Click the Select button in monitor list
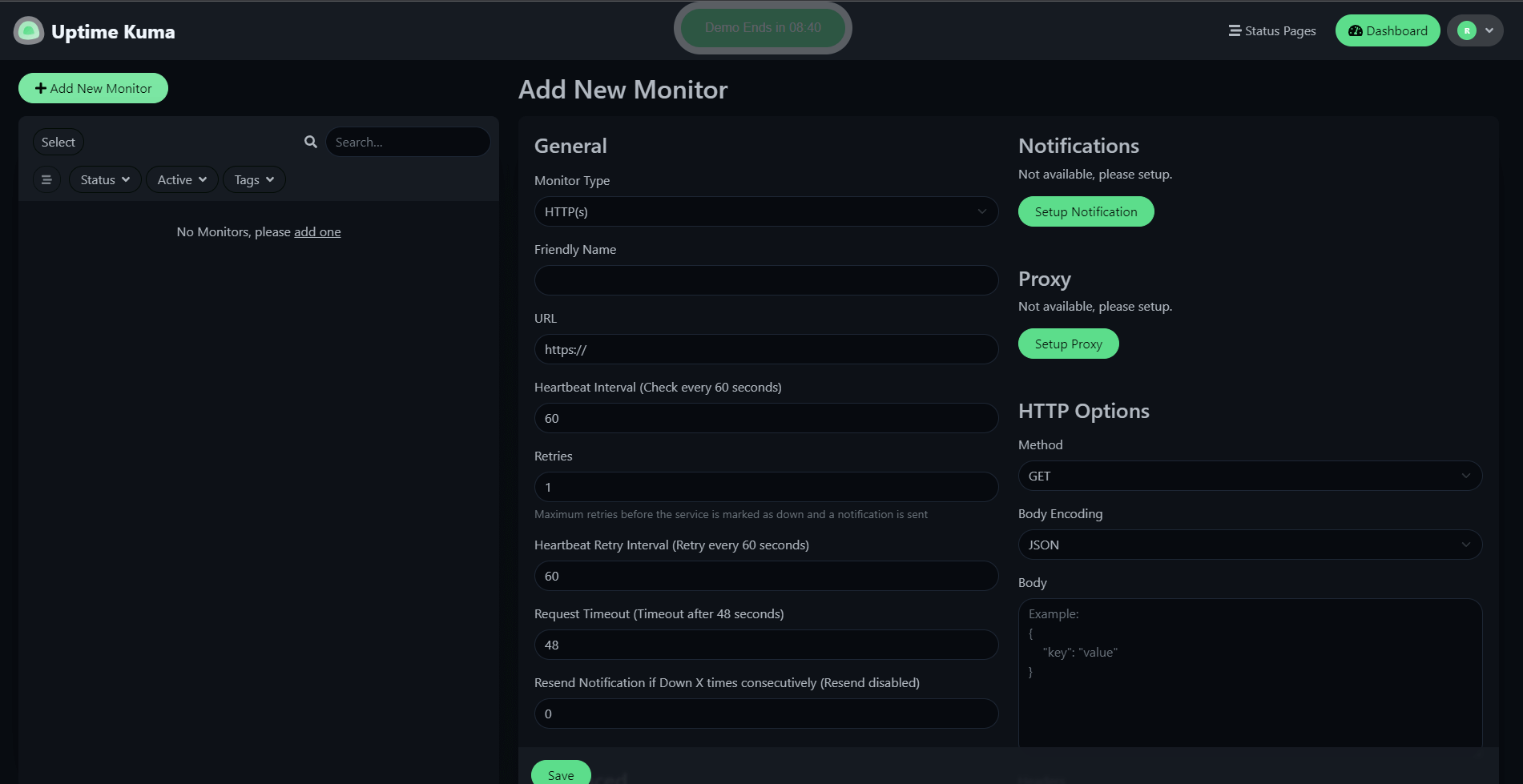The image size is (1523, 784). coord(58,142)
